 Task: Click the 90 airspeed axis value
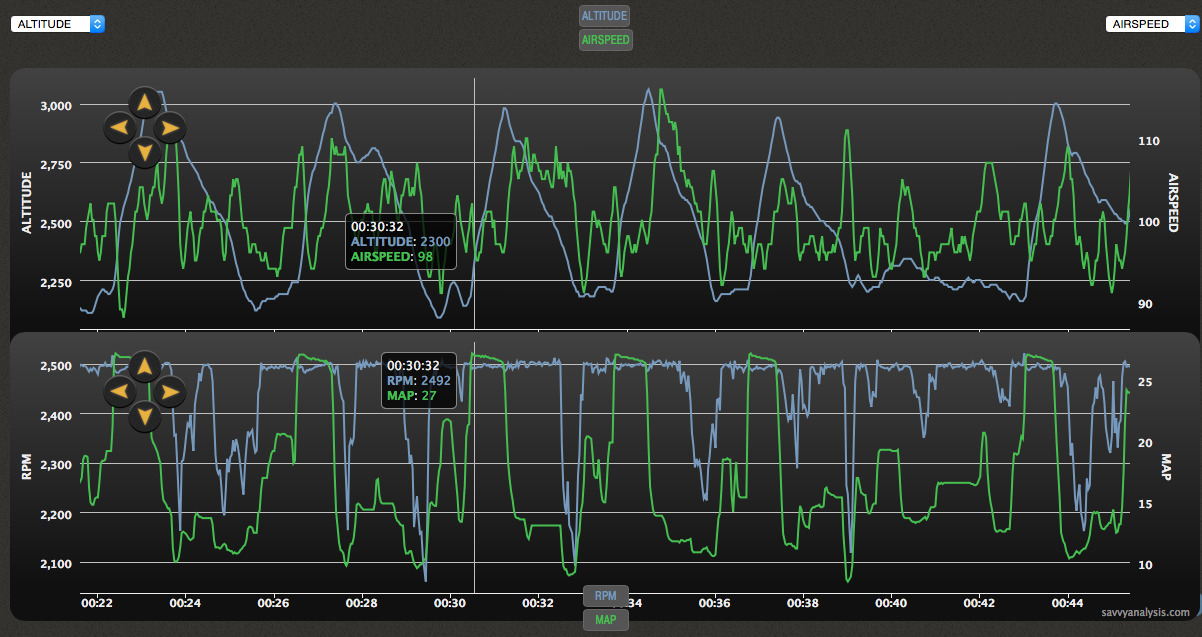[x=1147, y=305]
